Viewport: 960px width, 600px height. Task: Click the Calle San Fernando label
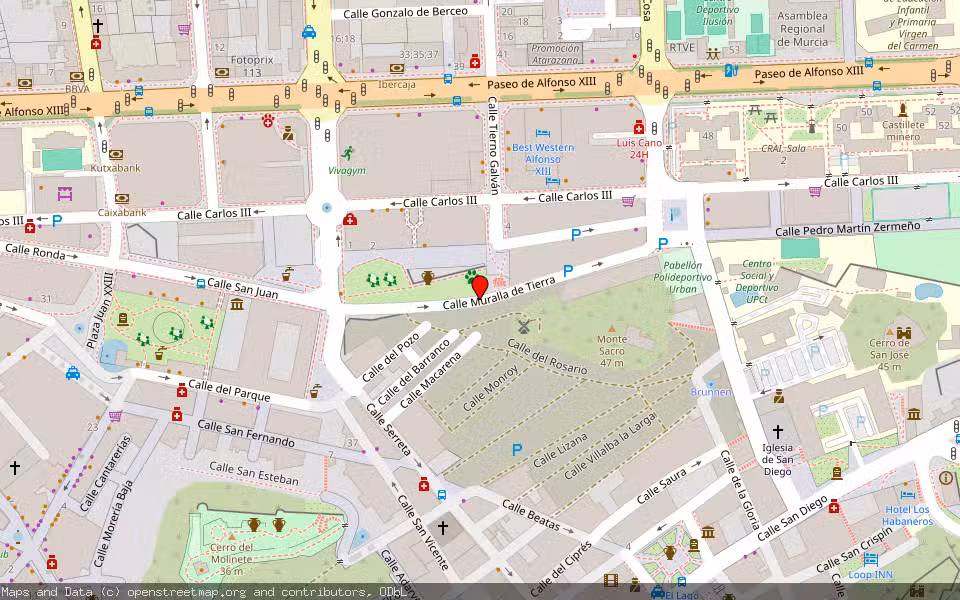[x=246, y=433]
